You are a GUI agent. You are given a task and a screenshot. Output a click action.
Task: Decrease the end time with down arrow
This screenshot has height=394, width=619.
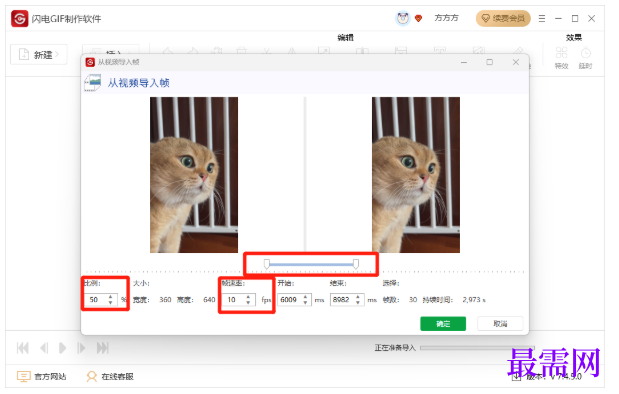tap(358, 303)
